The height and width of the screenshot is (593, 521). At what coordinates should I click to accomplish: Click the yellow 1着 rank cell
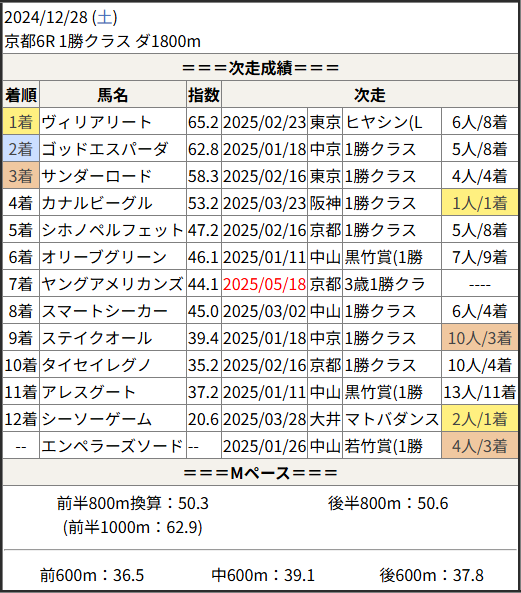[x=21, y=122]
